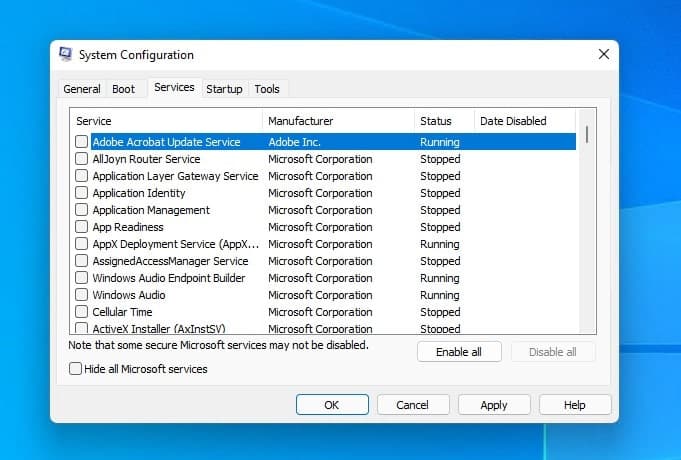
Task: Toggle the AllJoyn Router Service checkbox
Action: coord(81,159)
